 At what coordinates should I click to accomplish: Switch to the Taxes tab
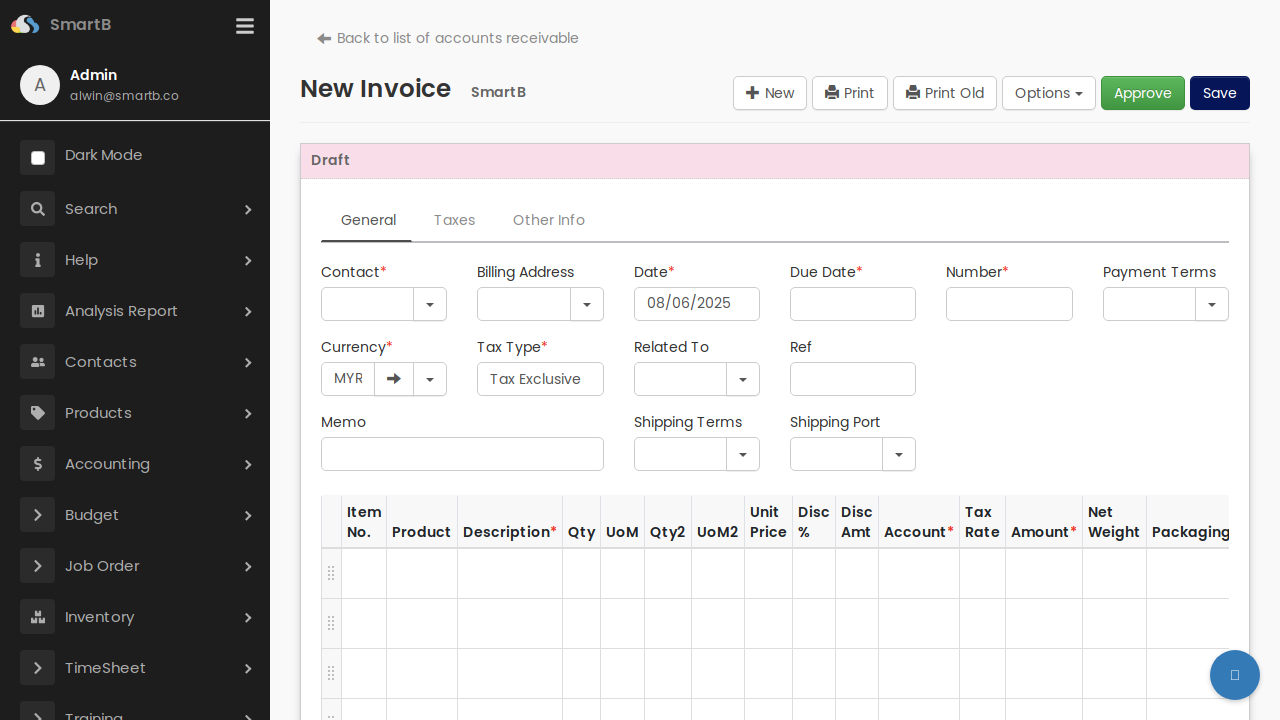tap(454, 220)
